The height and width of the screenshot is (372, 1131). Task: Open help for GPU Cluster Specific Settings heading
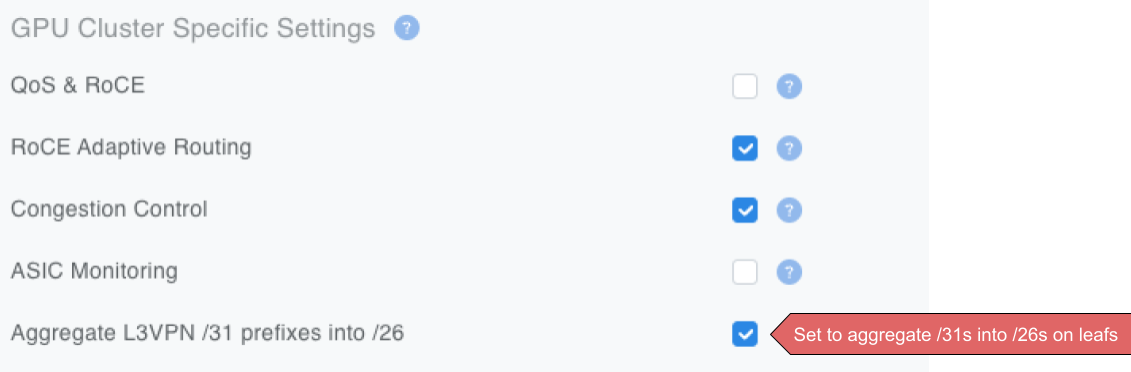[x=407, y=29]
